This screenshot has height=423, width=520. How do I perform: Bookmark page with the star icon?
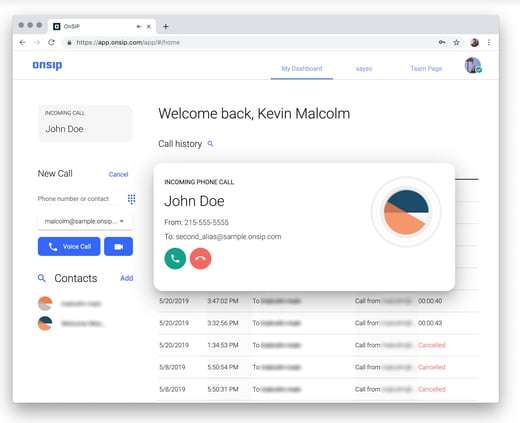pyautogui.click(x=456, y=42)
